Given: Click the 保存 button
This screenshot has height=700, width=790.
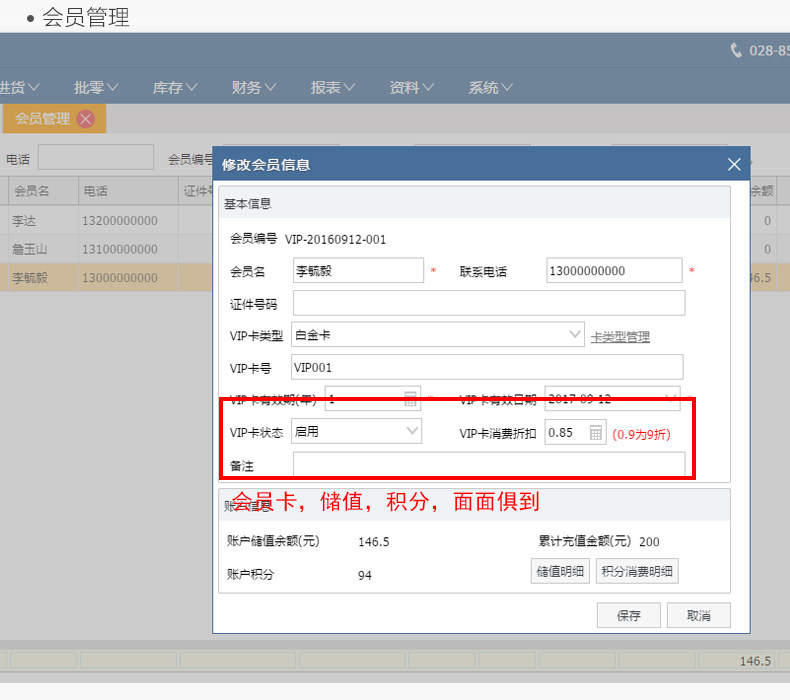Looking at the screenshot, I should [x=628, y=615].
